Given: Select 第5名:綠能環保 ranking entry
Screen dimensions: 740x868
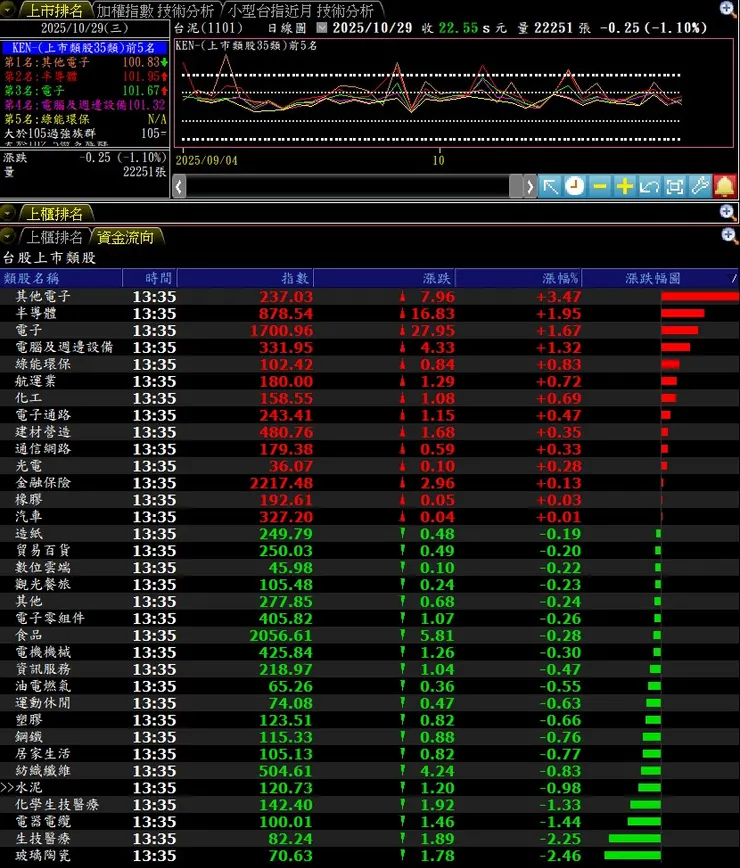Looking at the screenshot, I should point(85,119).
